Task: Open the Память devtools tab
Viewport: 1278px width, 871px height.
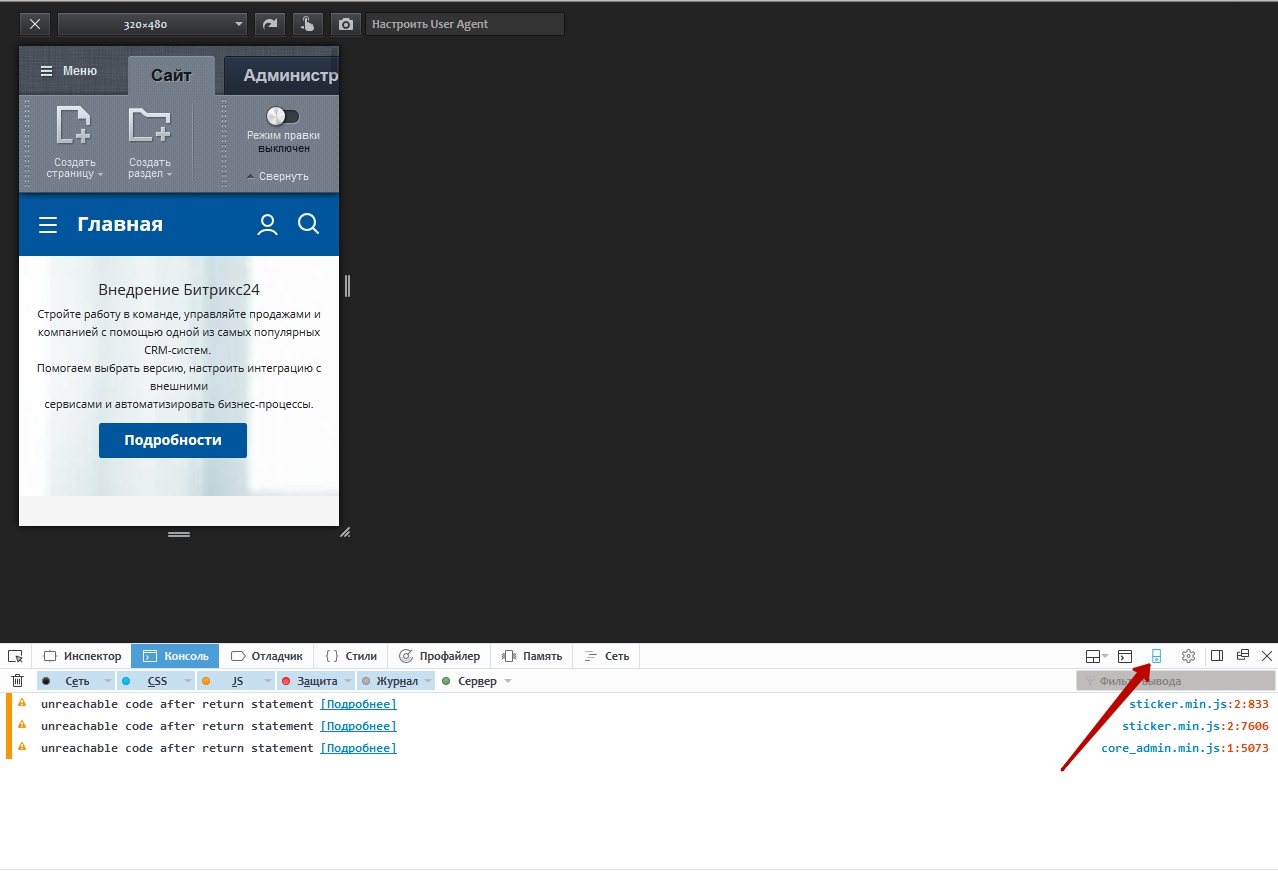Action: click(x=532, y=656)
